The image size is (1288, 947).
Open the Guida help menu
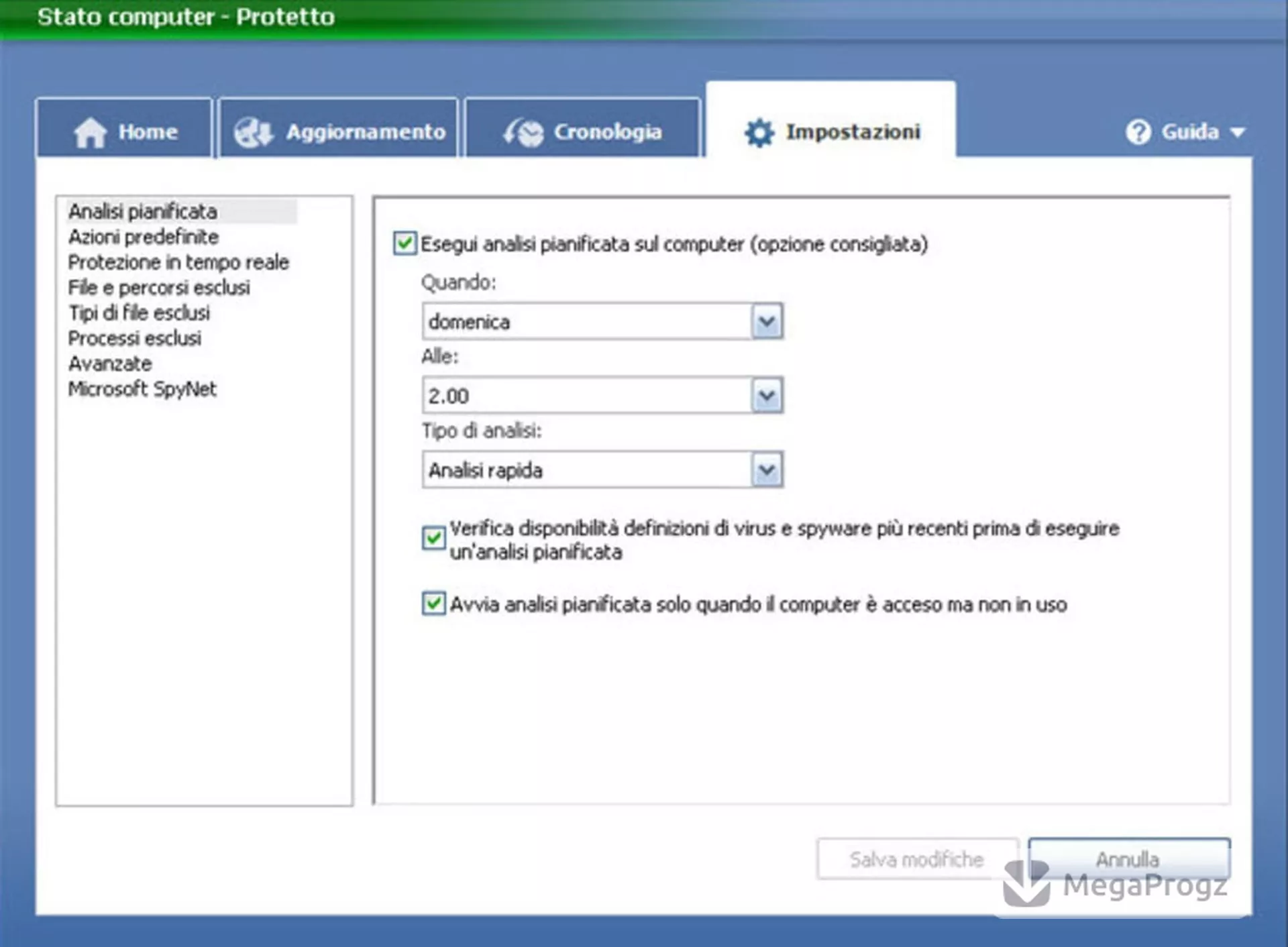1185,132
